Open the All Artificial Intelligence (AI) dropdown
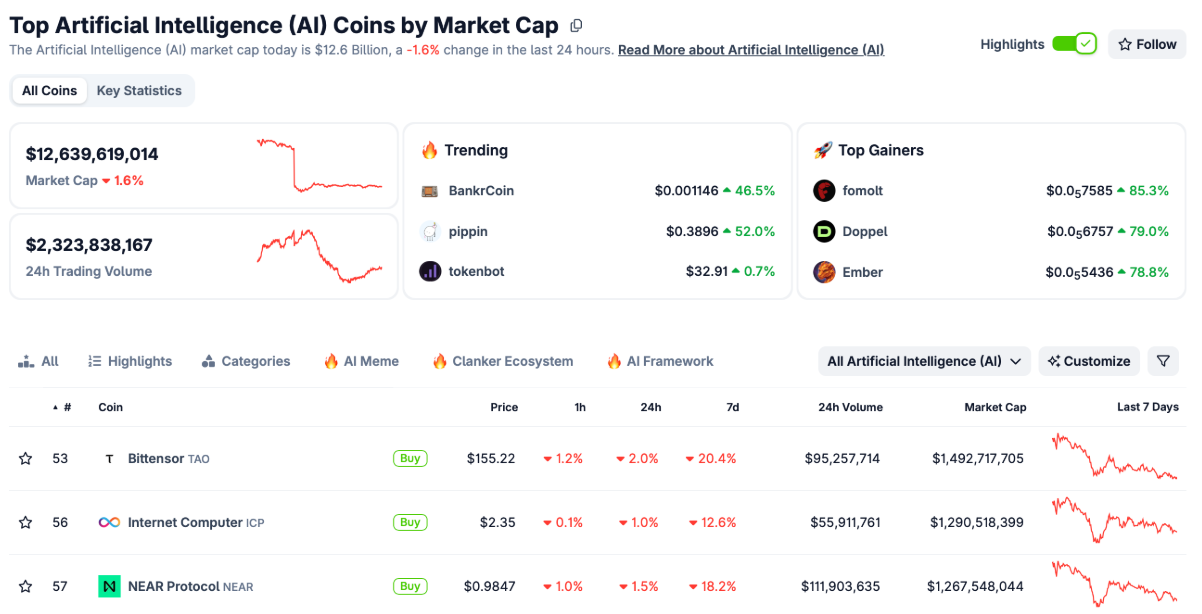The image size is (1202, 614). (x=922, y=361)
